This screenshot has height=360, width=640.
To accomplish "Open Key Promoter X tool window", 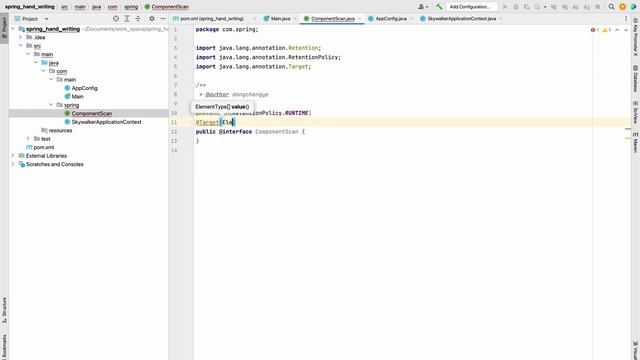I will click(x=636, y=38).
